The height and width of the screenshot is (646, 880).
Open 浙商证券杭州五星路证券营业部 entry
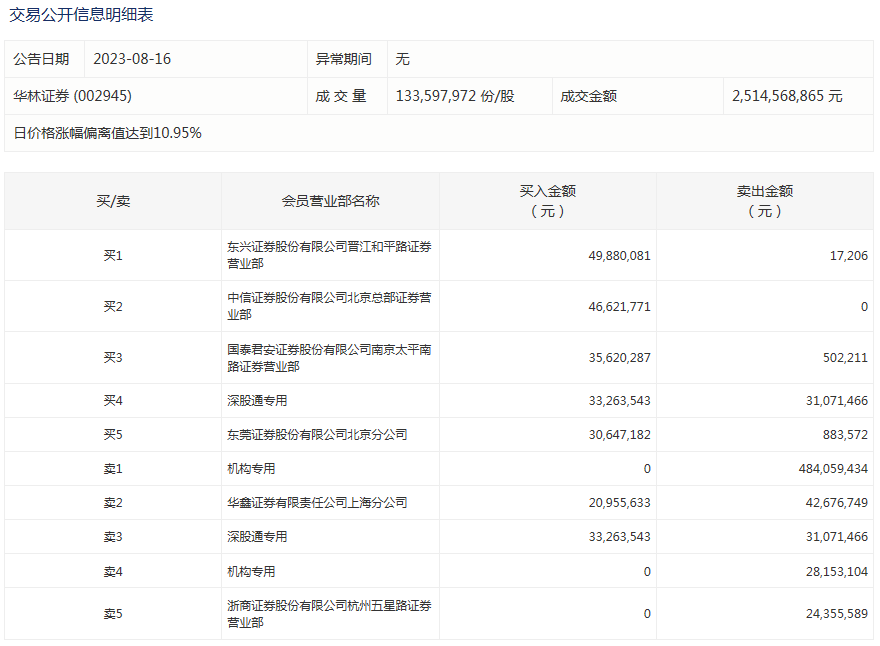point(329,614)
